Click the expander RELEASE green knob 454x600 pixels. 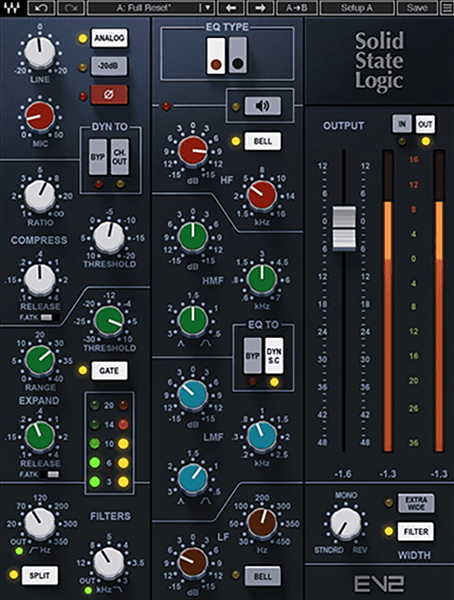tap(39, 435)
